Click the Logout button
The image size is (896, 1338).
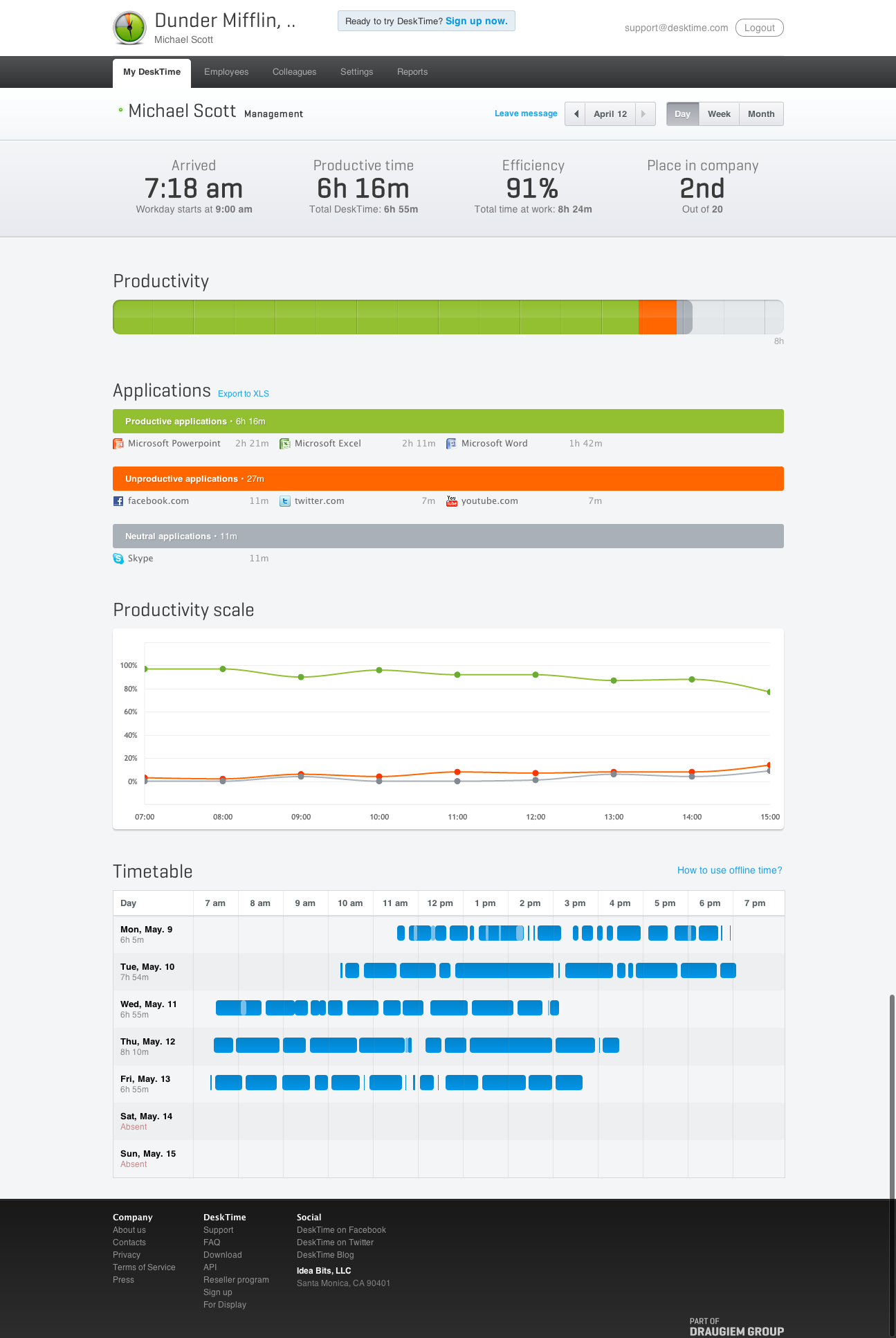click(760, 28)
